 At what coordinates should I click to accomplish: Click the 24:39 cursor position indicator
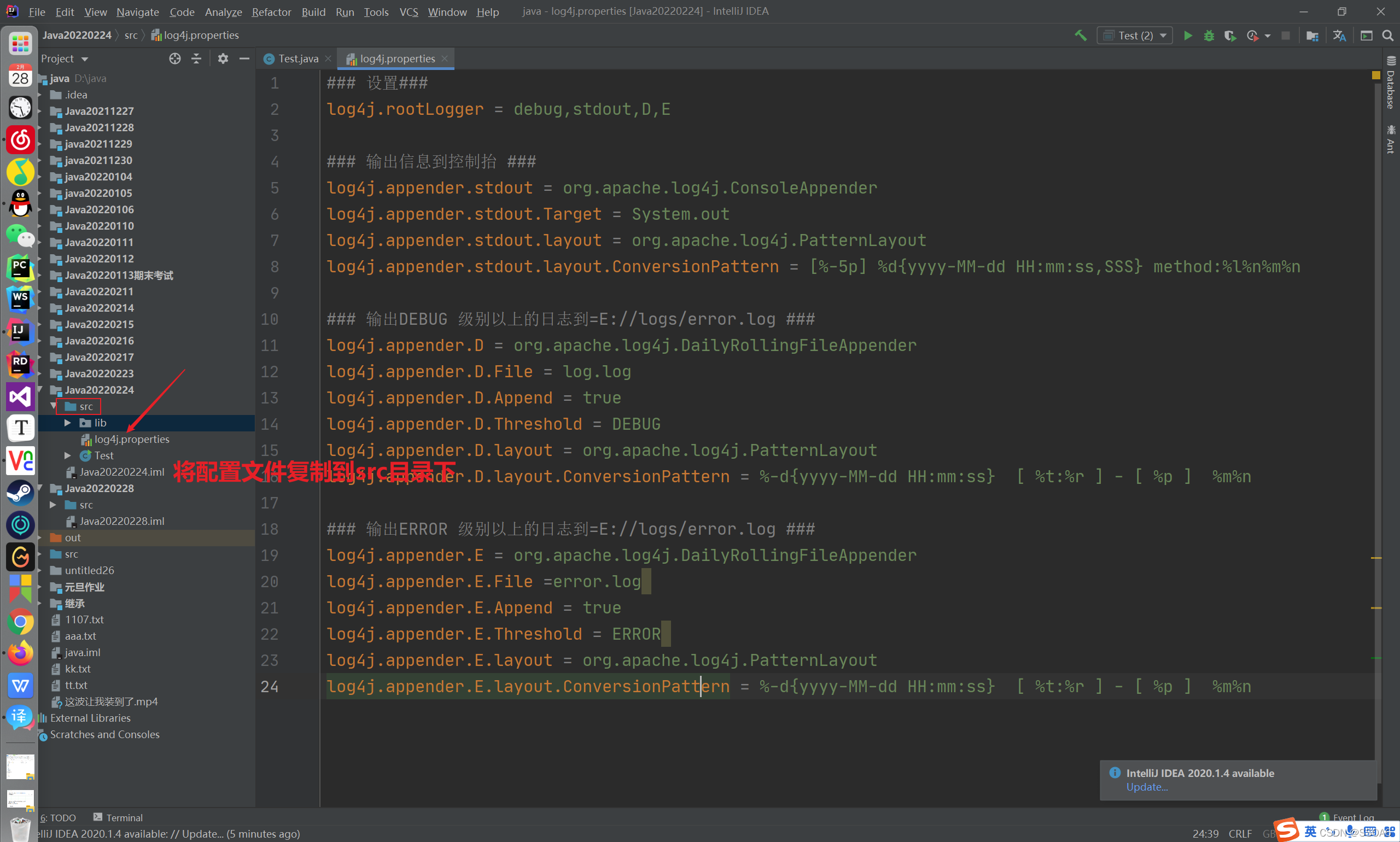[x=1205, y=833]
